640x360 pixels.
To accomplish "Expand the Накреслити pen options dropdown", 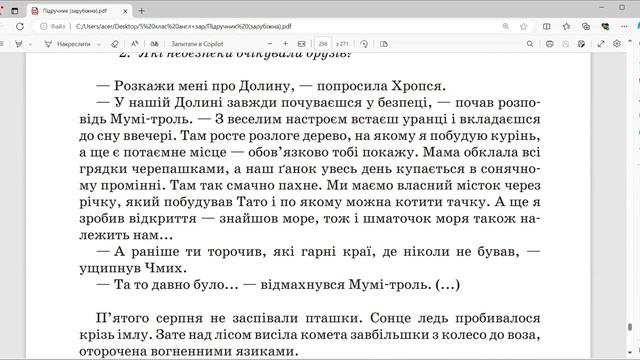I will tap(99, 44).
